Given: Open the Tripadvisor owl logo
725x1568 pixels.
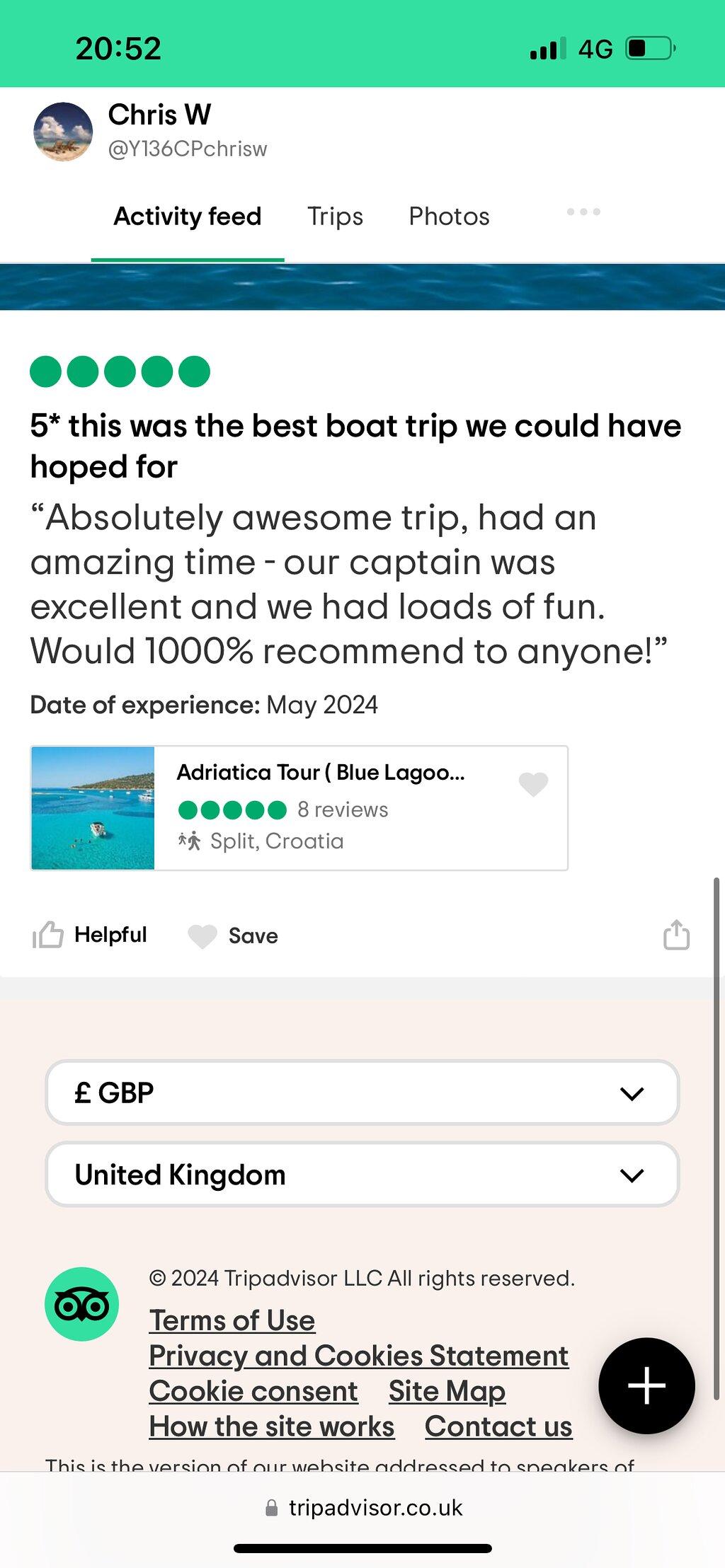Looking at the screenshot, I should click(x=81, y=1304).
